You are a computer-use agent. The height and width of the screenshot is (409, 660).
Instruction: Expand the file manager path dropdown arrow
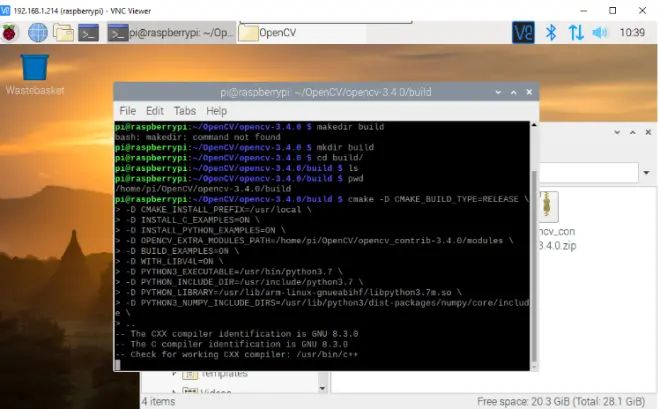click(647, 173)
